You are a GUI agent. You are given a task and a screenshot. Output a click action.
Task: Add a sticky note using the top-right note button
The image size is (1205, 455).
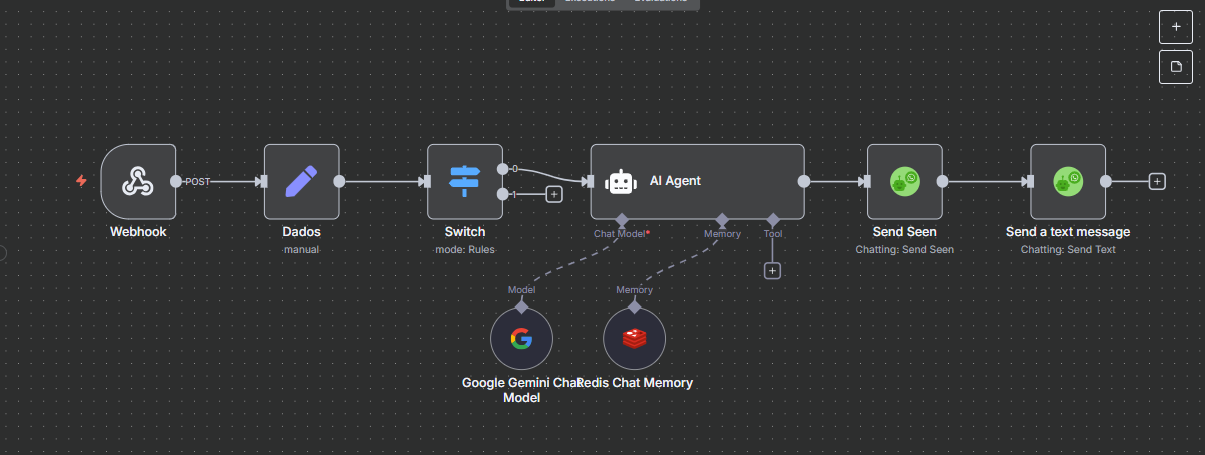[1175, 67]
